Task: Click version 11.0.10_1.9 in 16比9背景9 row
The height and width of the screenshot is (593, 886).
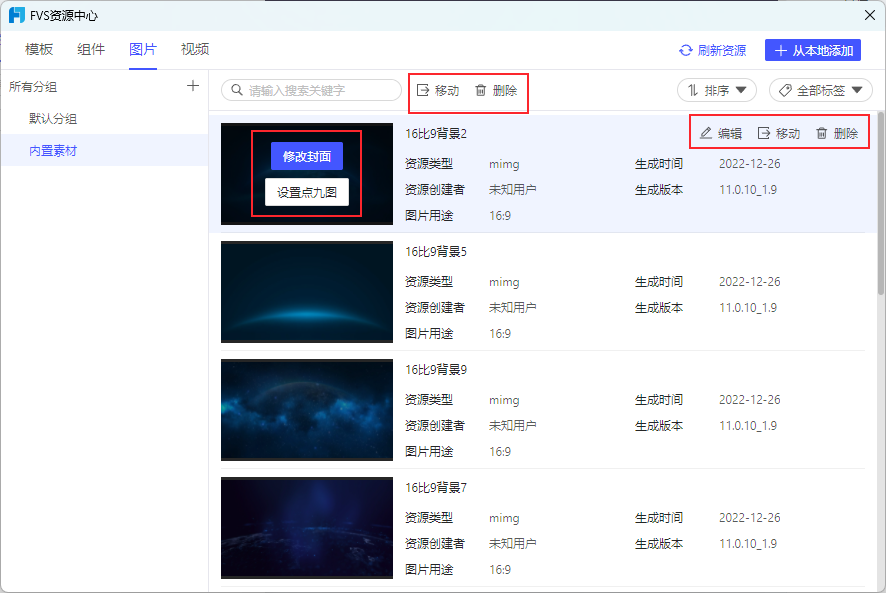Action: pyautogui.click(x=748, y=426)
